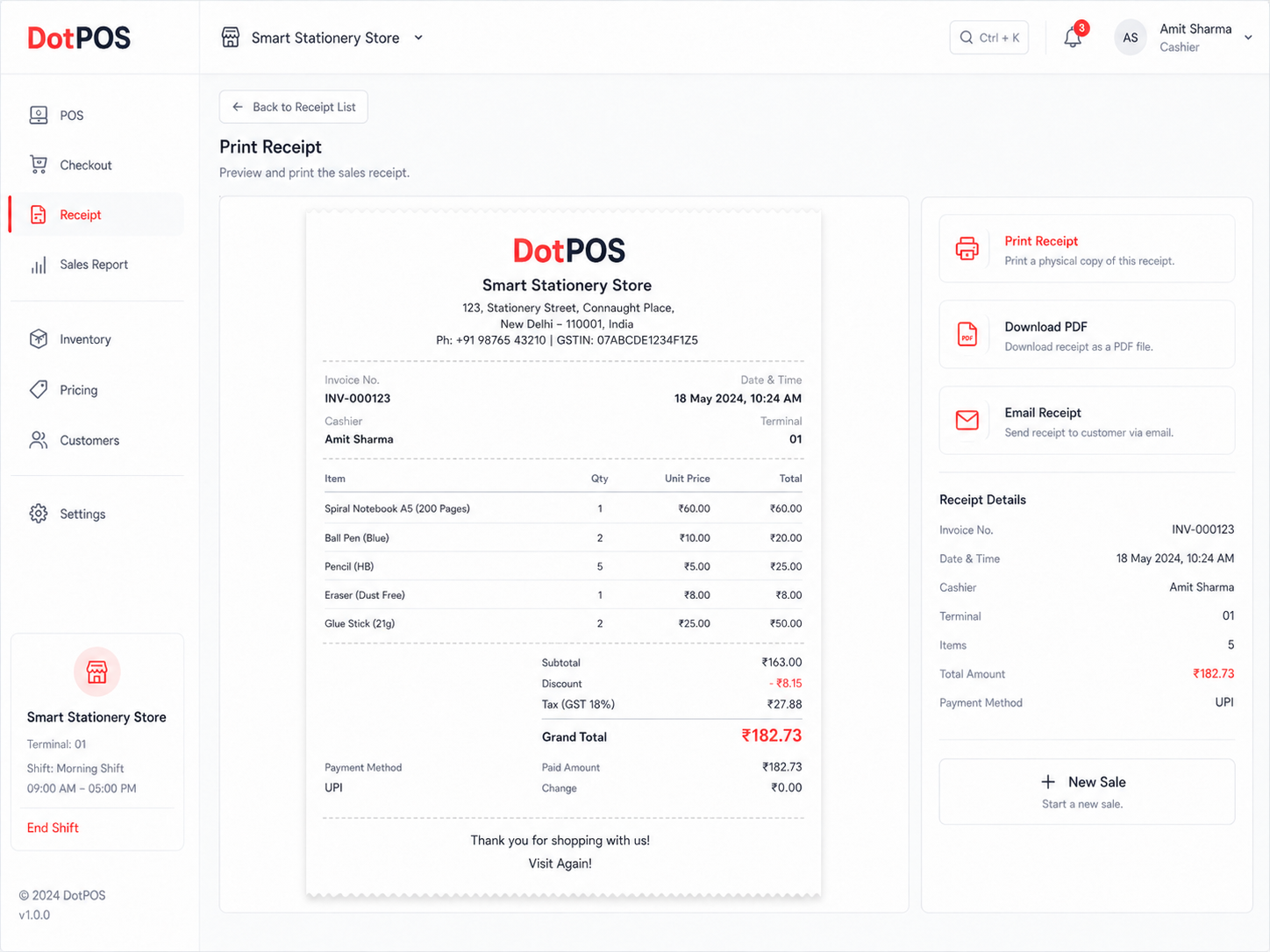The height and width of the screenshot is (952, 1270).
Task: Click the Pricing tag icon
Action: [39, 389]
